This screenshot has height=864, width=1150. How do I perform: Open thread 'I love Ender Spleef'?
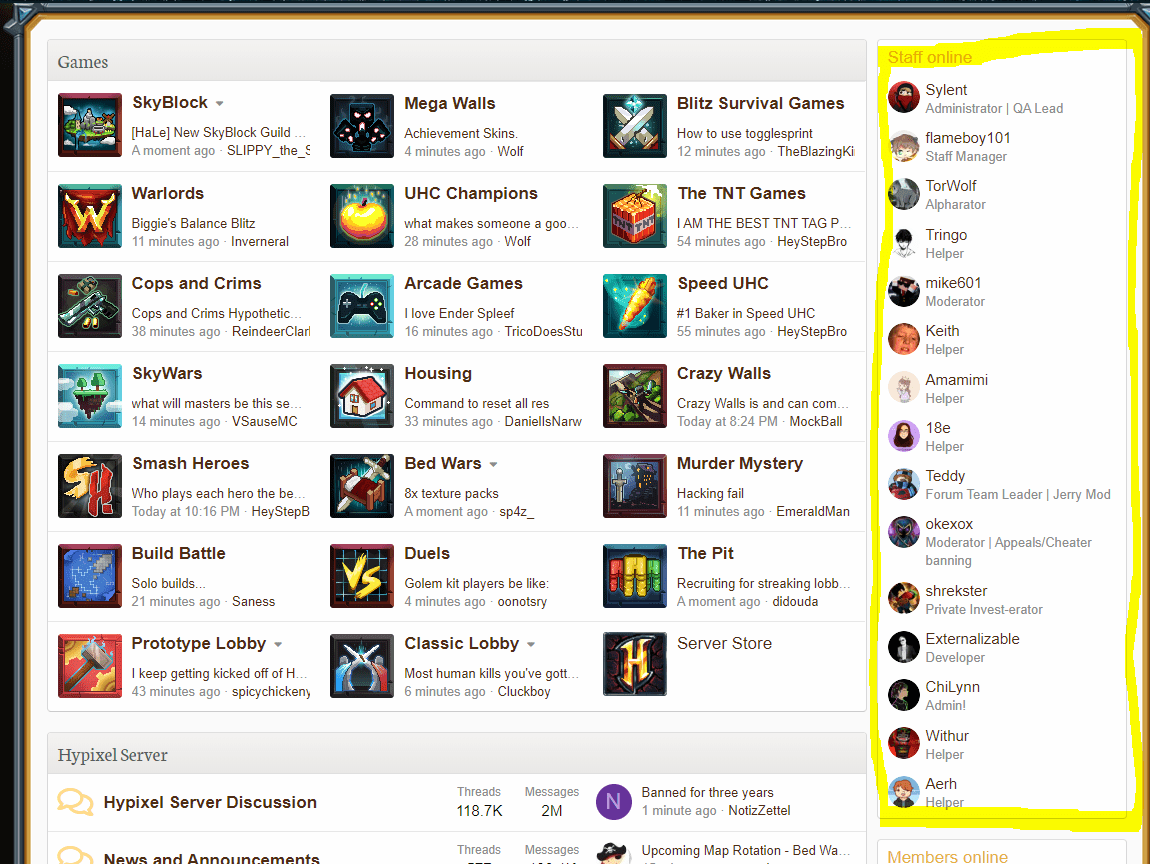[459, 314]
